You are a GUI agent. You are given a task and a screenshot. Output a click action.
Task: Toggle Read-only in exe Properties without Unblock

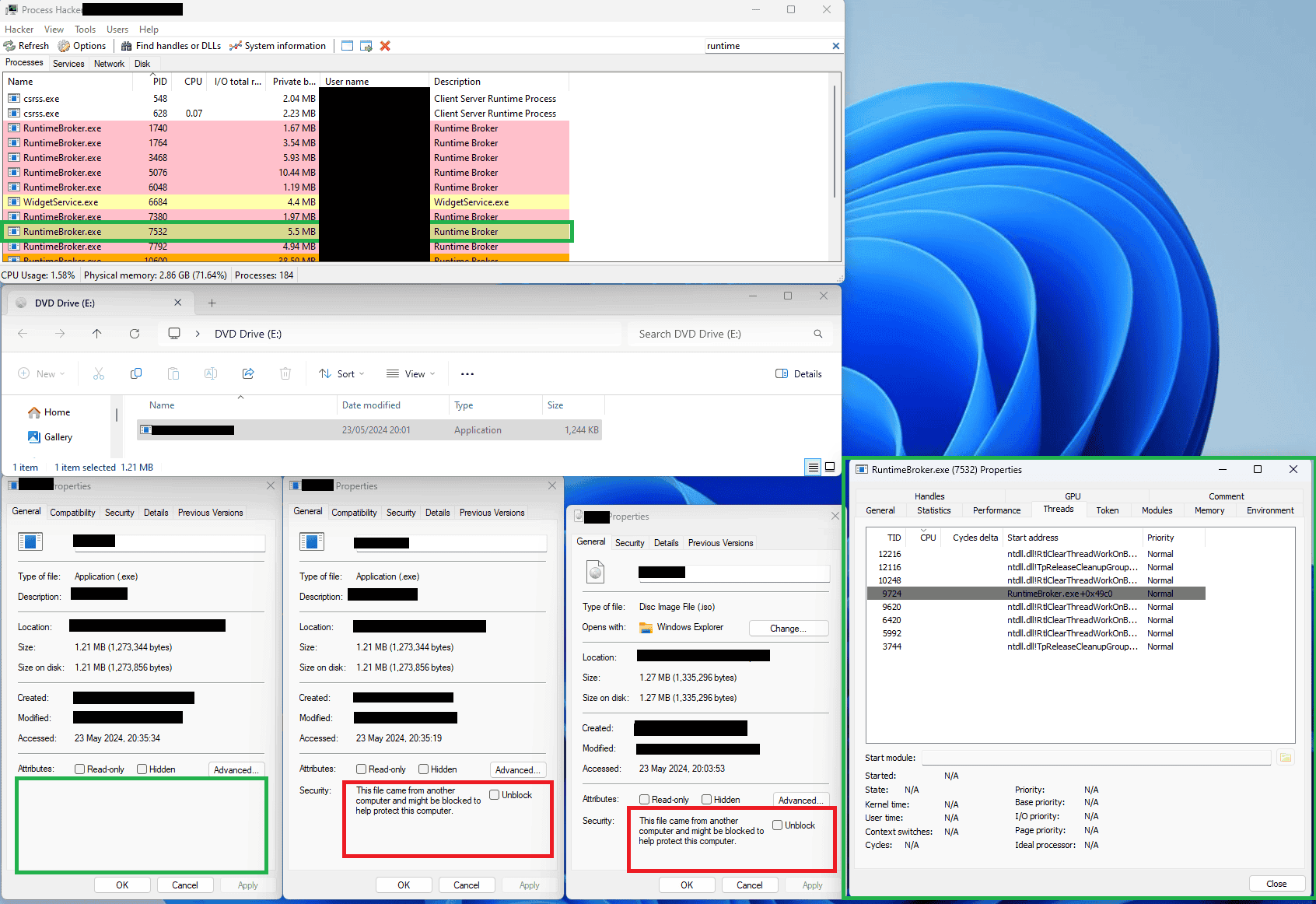pos(79,769)
